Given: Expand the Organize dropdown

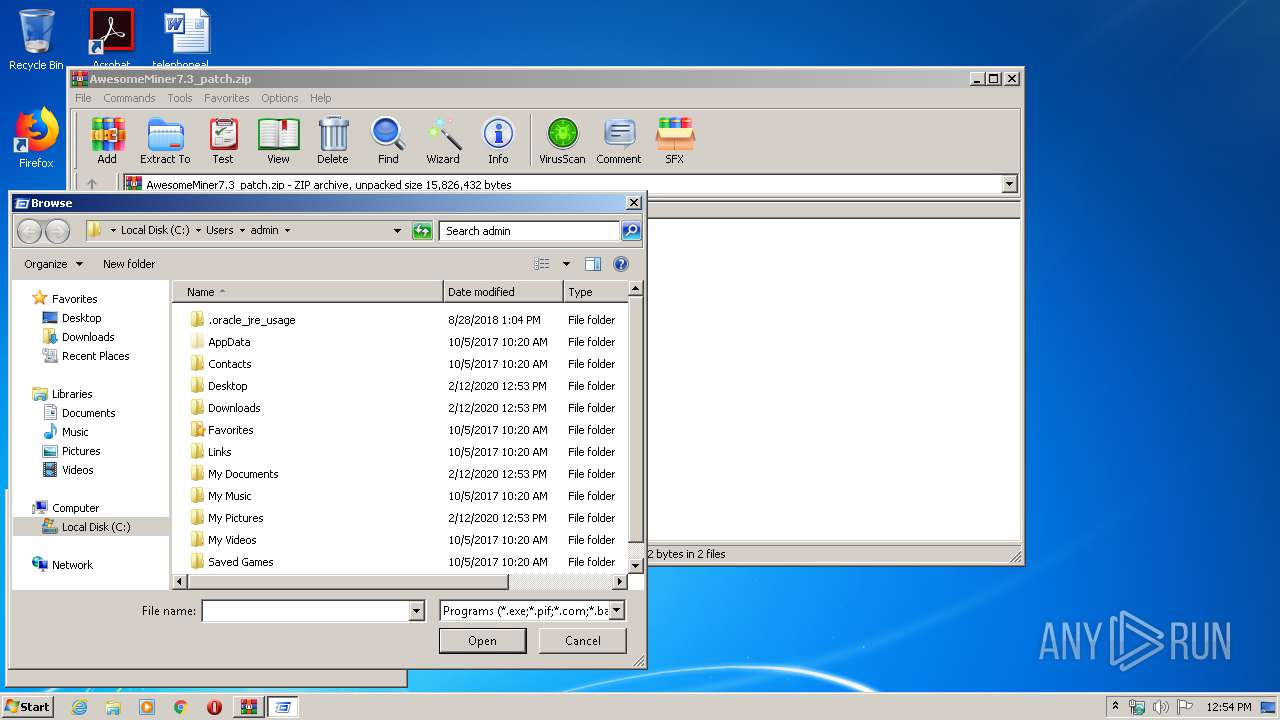Looking at the screenshot, I should point(54,264).
